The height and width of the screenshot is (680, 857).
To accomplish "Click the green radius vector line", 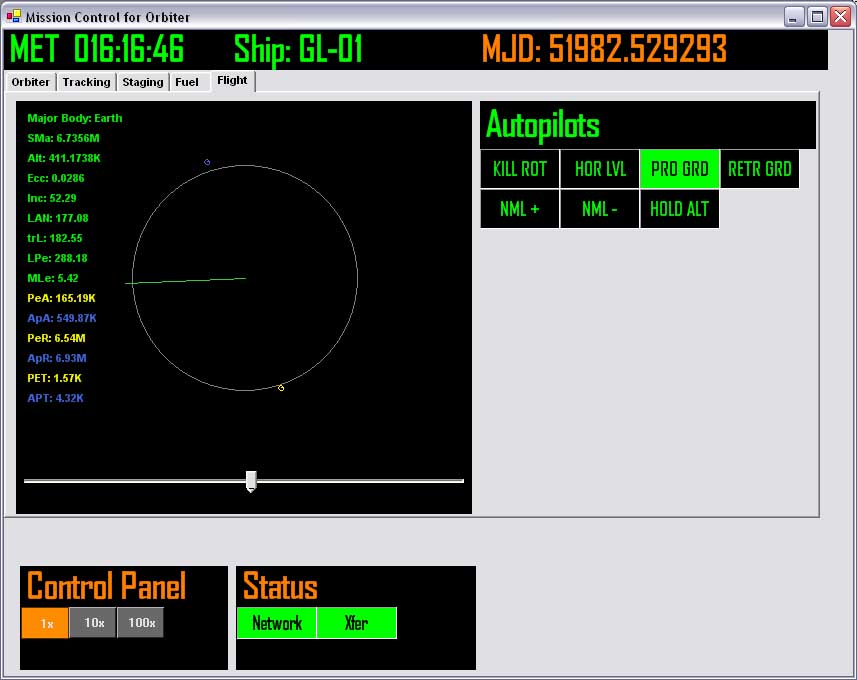I will (186, 281).
